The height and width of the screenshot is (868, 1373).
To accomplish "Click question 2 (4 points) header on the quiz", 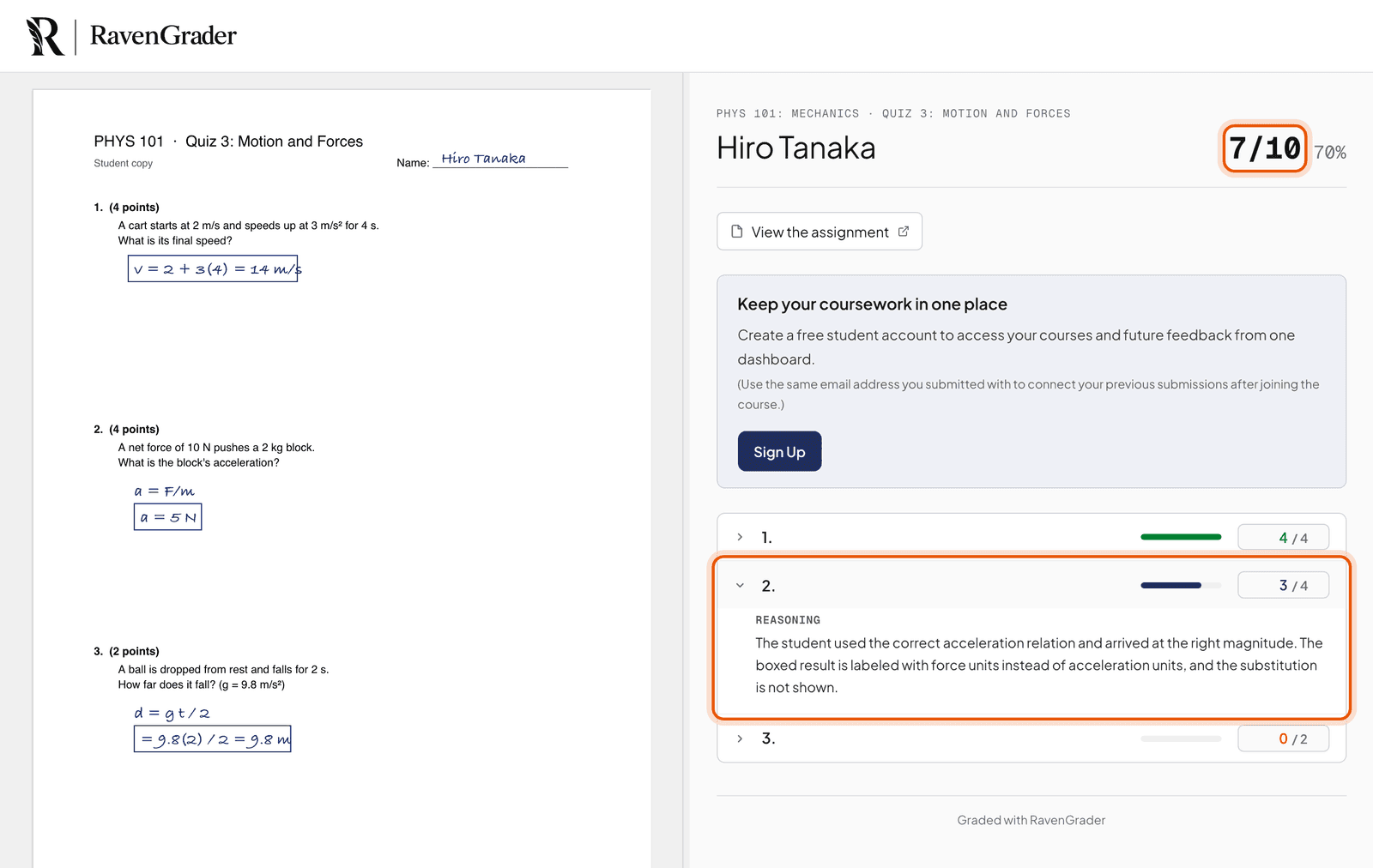I will (x=126, y=430).
